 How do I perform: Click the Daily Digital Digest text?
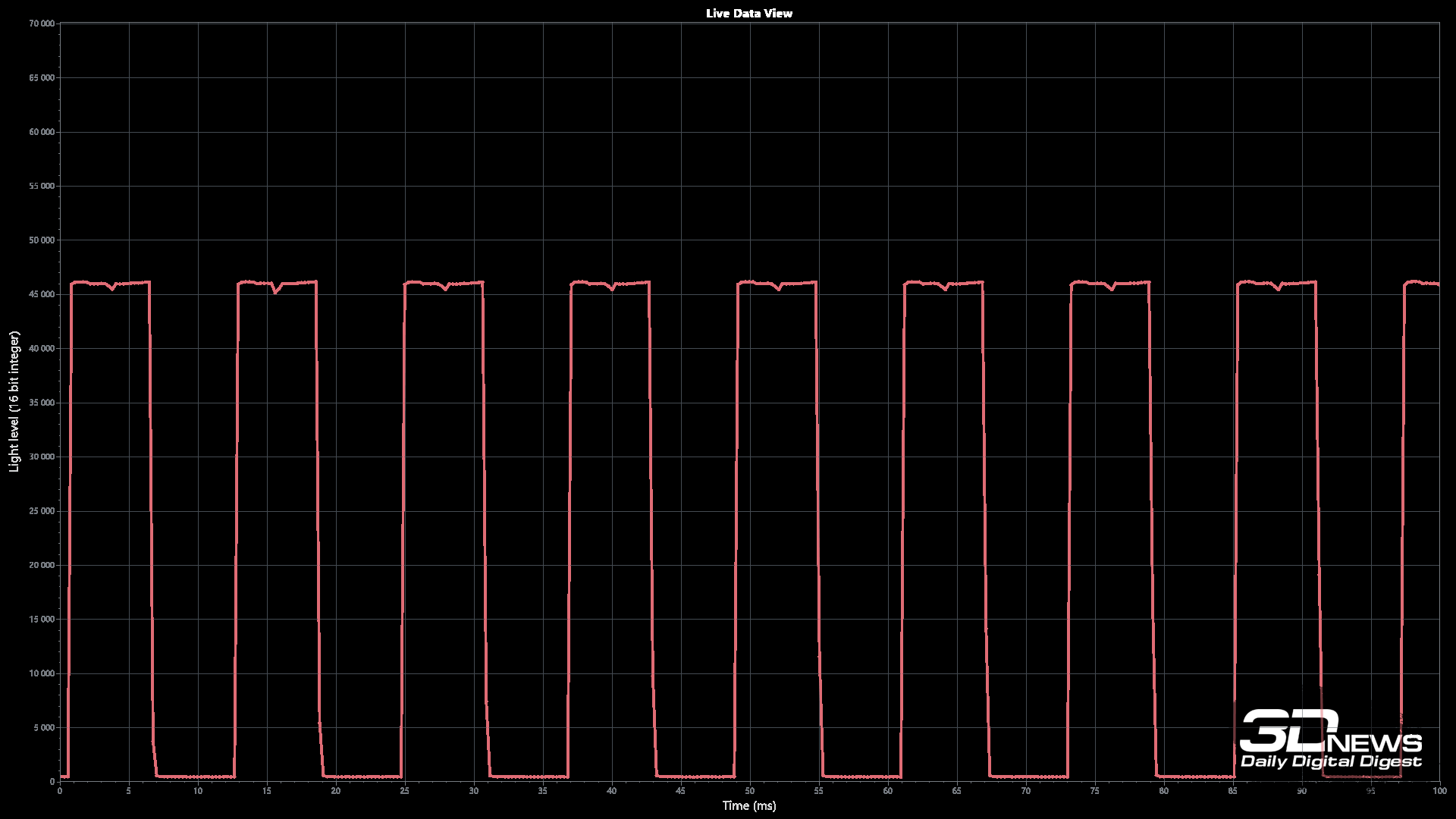(x=1330, y=761)
